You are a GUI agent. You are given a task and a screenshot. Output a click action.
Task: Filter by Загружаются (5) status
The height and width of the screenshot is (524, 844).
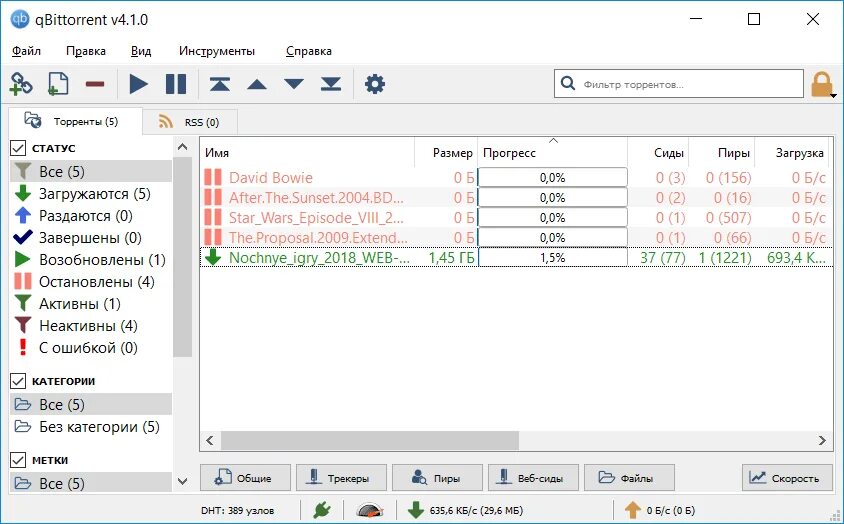(91, 194)
